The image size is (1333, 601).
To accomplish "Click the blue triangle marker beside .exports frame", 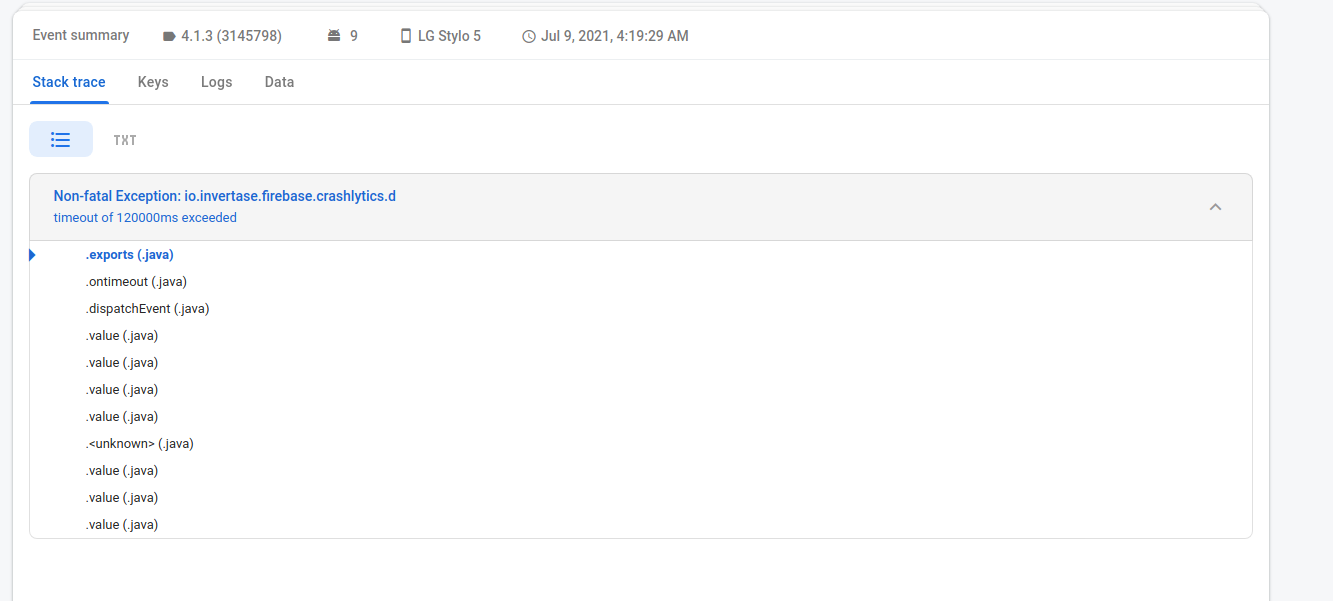I will click(x=32, y=254).
